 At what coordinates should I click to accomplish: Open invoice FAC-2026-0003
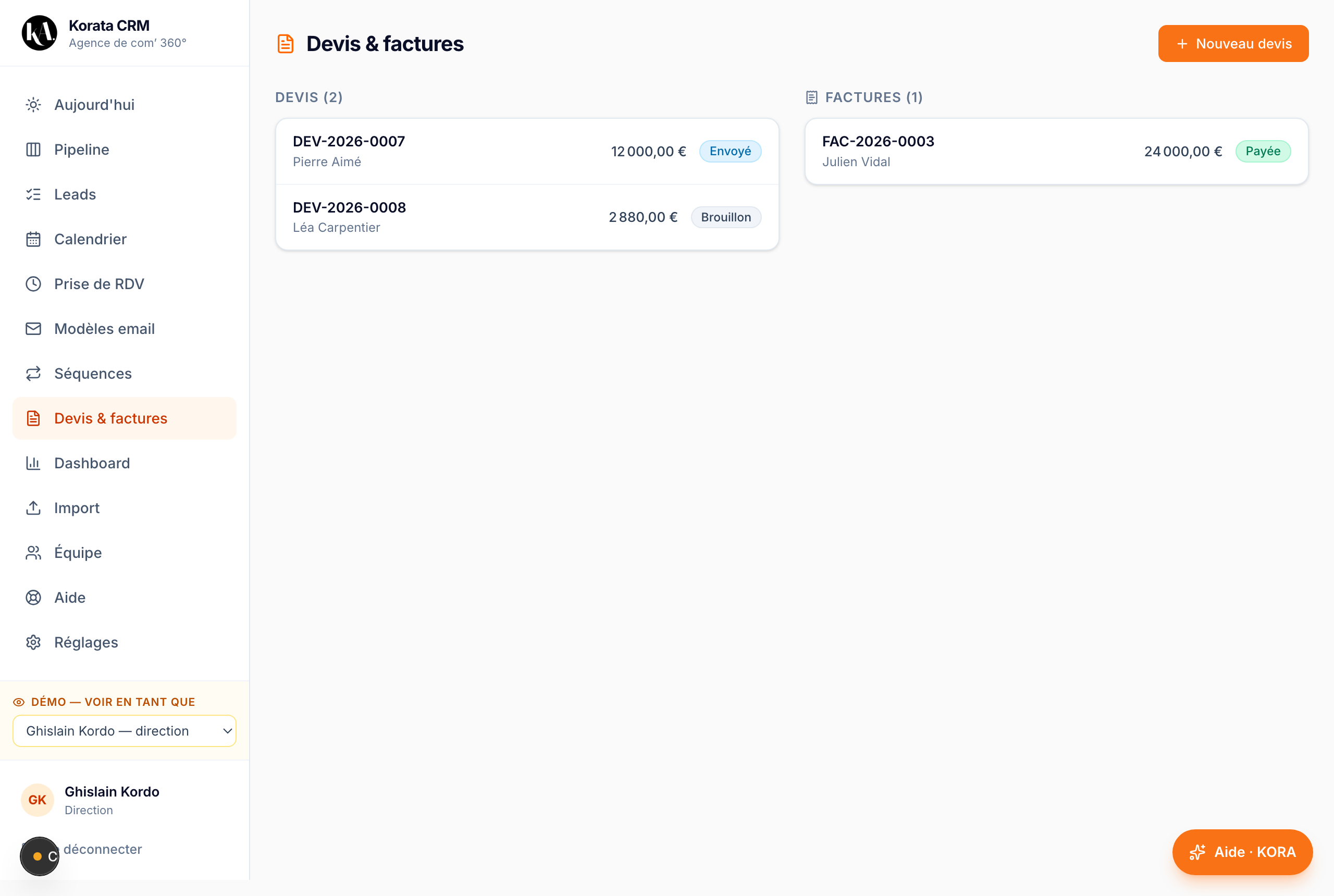(x=1056, y=152)
